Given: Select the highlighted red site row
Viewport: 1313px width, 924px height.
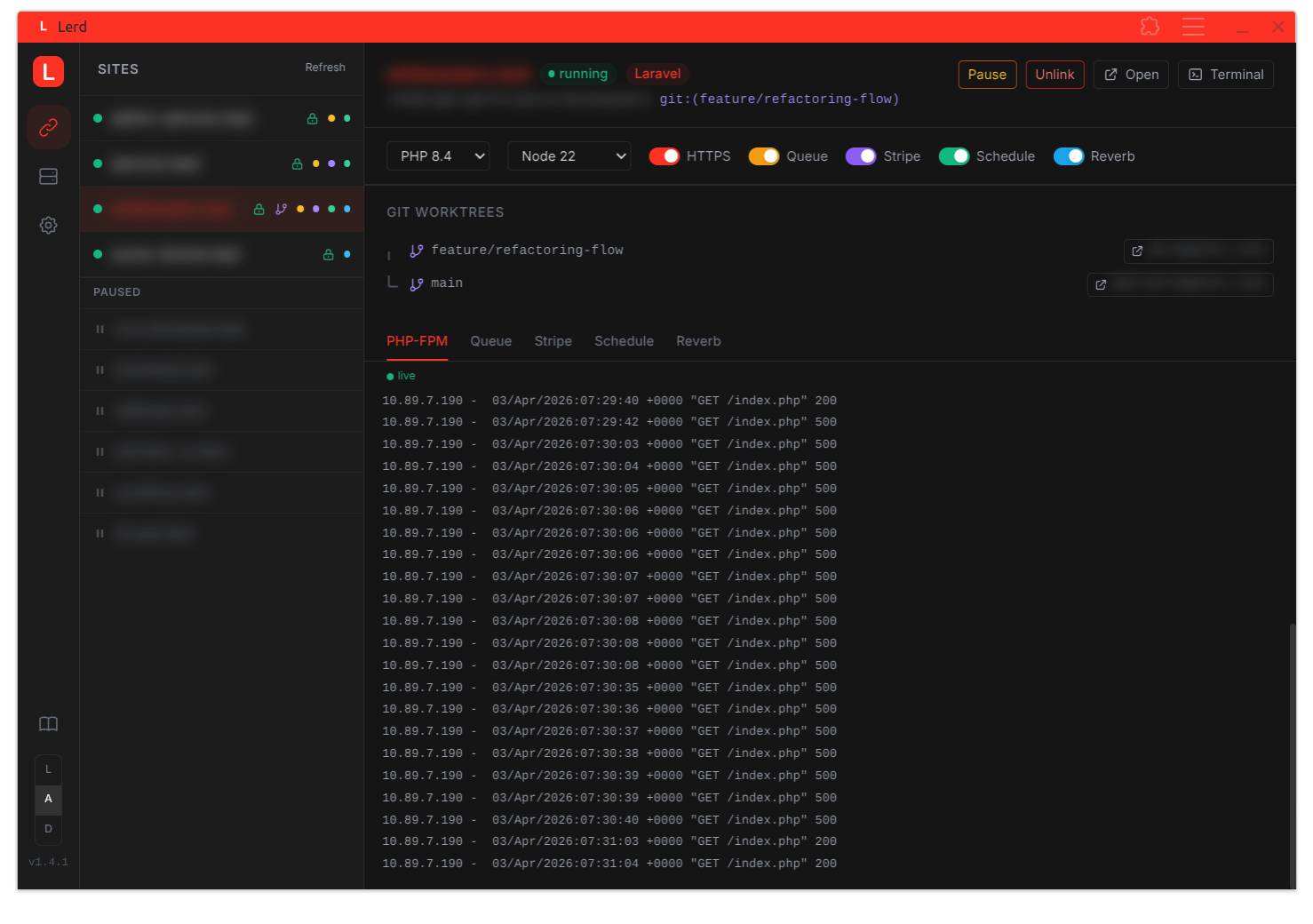Looking at the screenshot, I should (x=222, y=209).
